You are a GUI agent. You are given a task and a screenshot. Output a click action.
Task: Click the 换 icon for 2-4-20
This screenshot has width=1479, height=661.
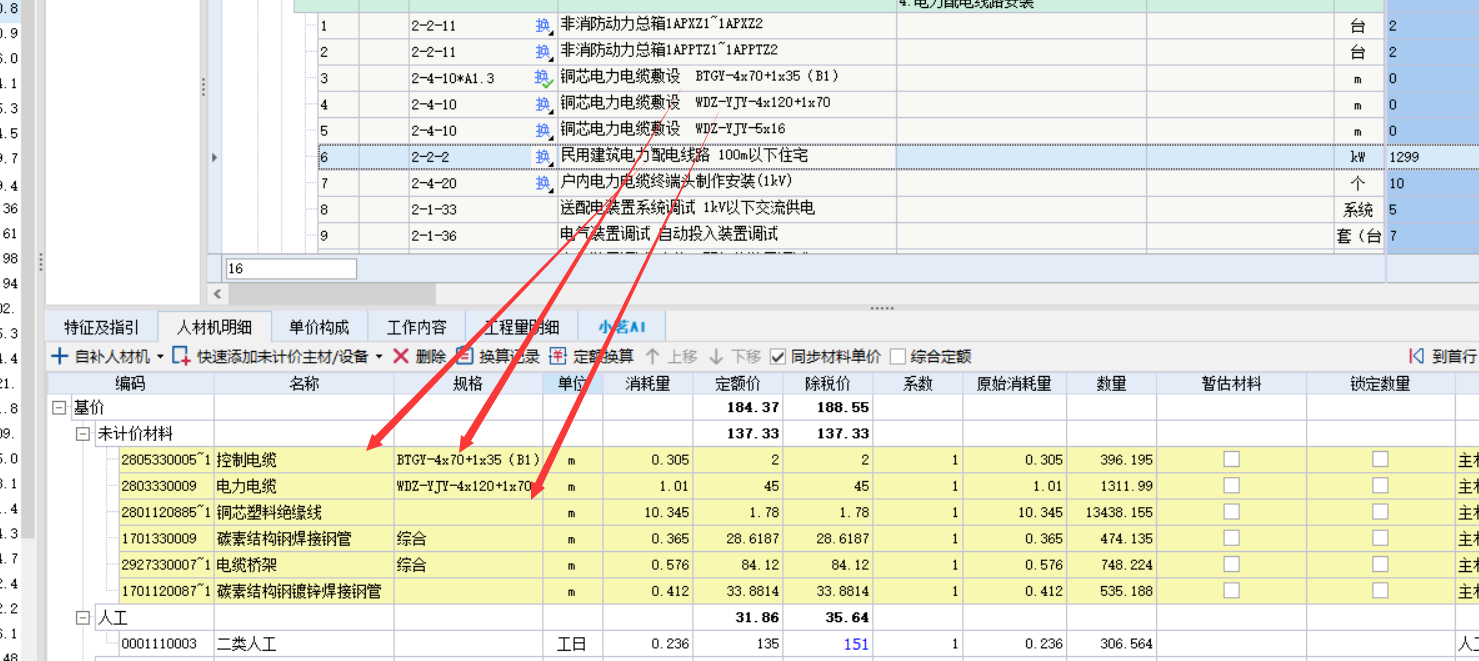(x=543, y=183)
